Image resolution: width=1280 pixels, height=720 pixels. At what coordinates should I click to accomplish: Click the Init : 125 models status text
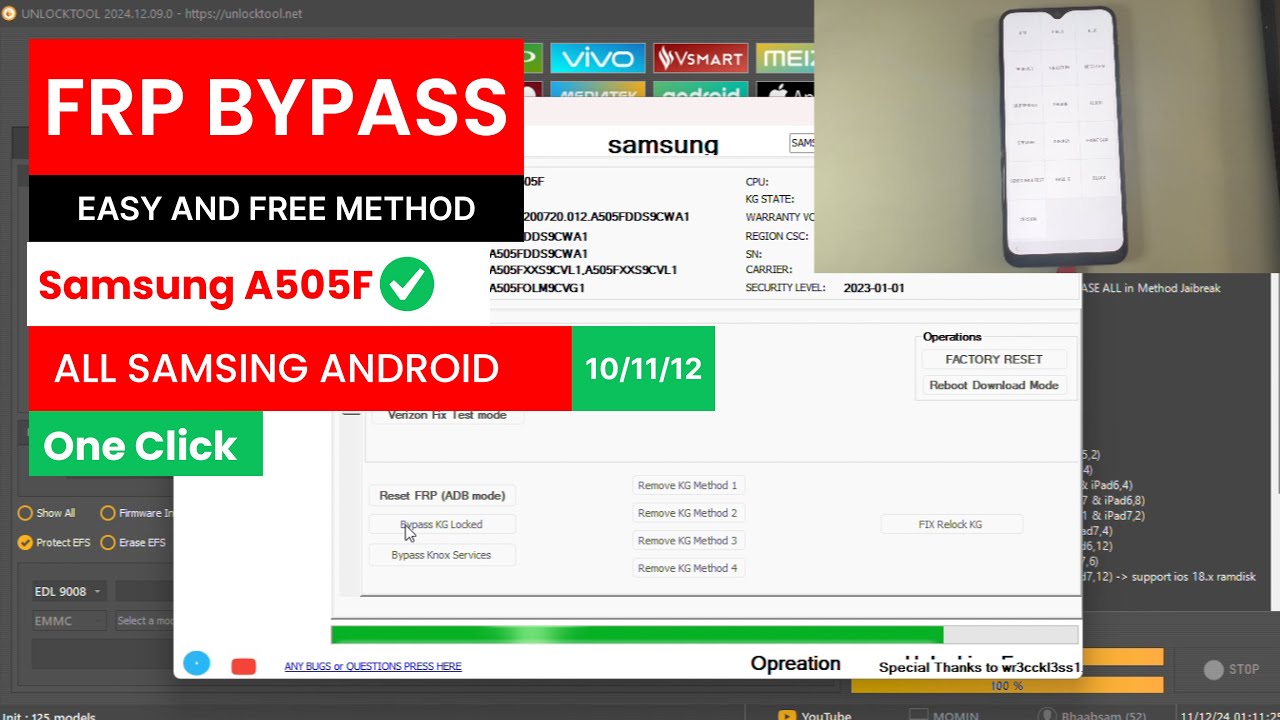pos(48,715)
